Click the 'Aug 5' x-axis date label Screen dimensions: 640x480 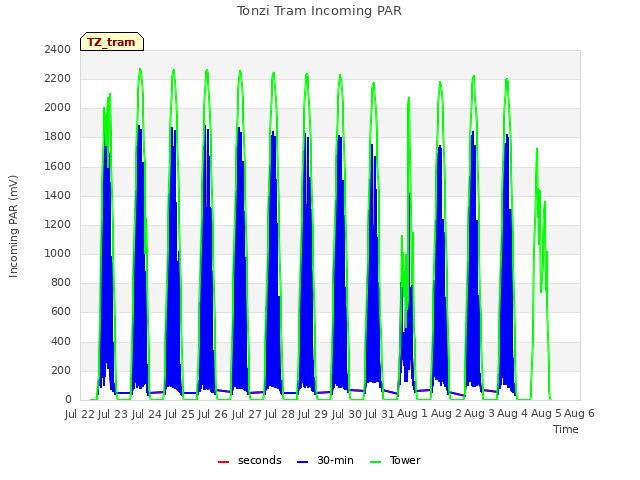pyautogui.click(x=546, y=414)
